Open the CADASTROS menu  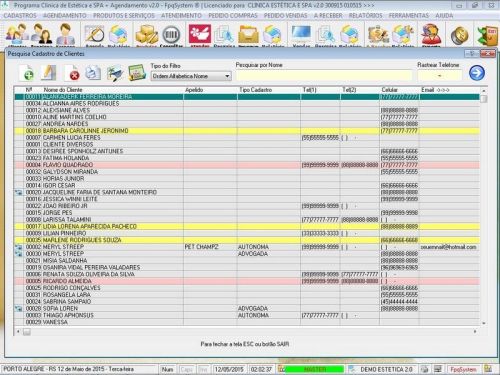[x=20, y=16]
